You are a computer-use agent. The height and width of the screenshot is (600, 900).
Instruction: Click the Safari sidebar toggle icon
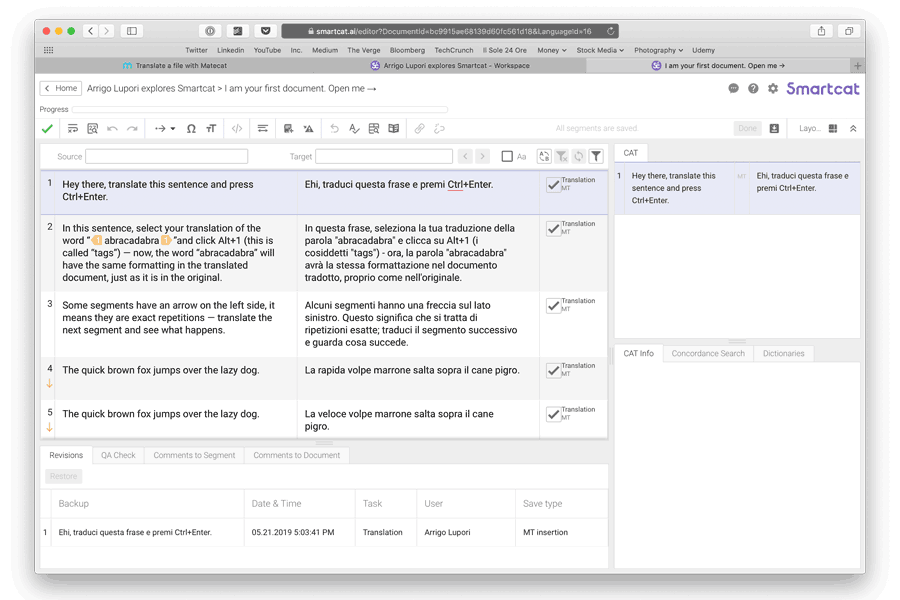click(x=132, y=31)
